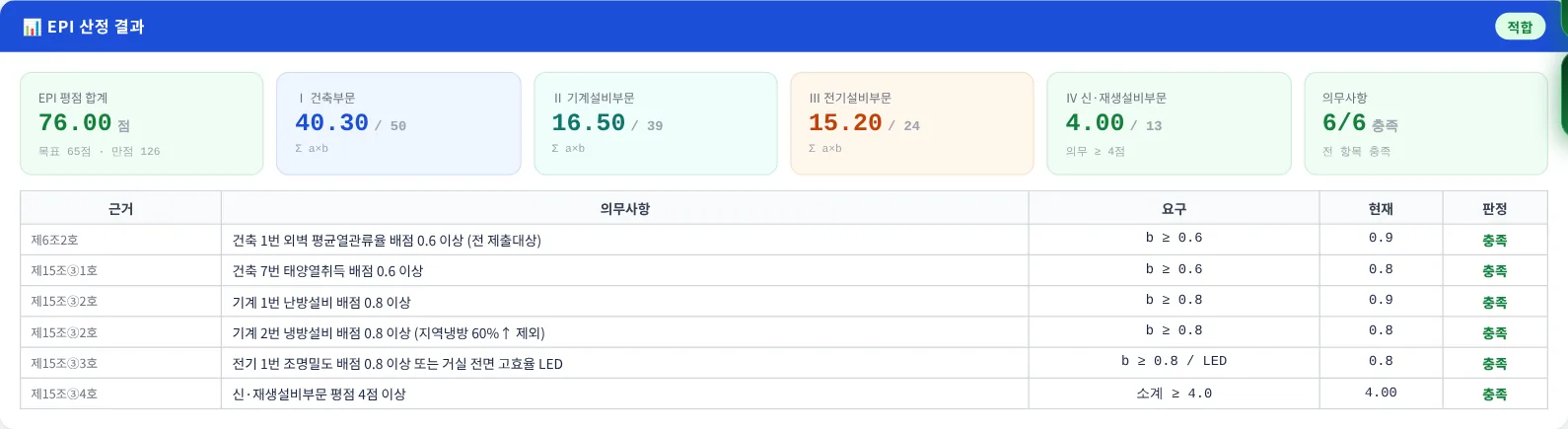Click 충족 verdict in the 제15조③4호 row

[1495, 393]
